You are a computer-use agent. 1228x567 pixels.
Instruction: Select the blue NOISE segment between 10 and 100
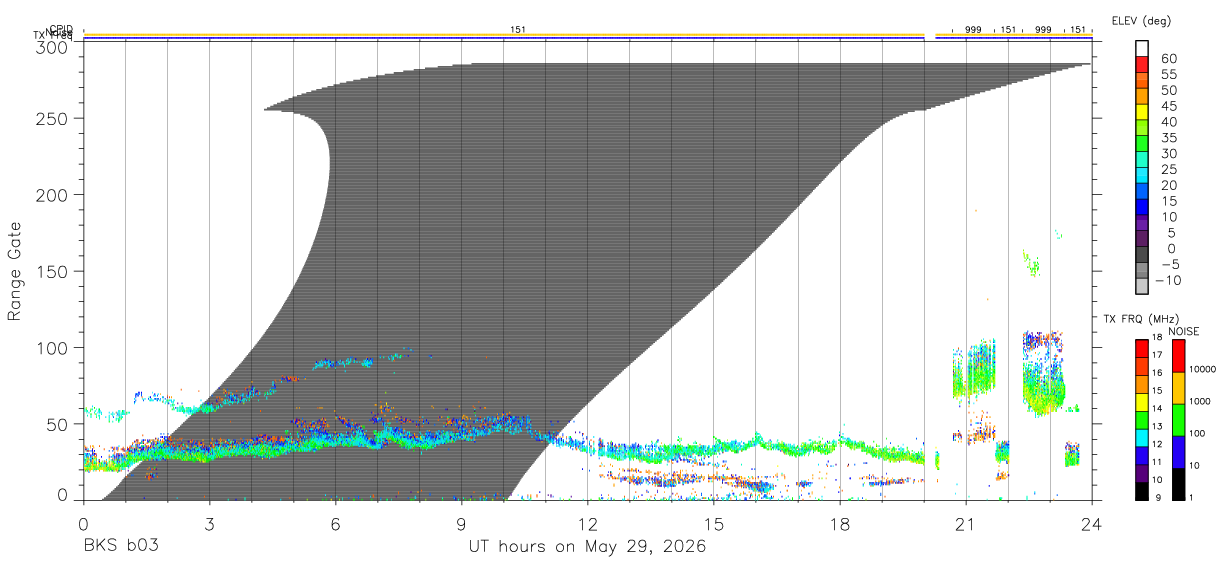1179,451
